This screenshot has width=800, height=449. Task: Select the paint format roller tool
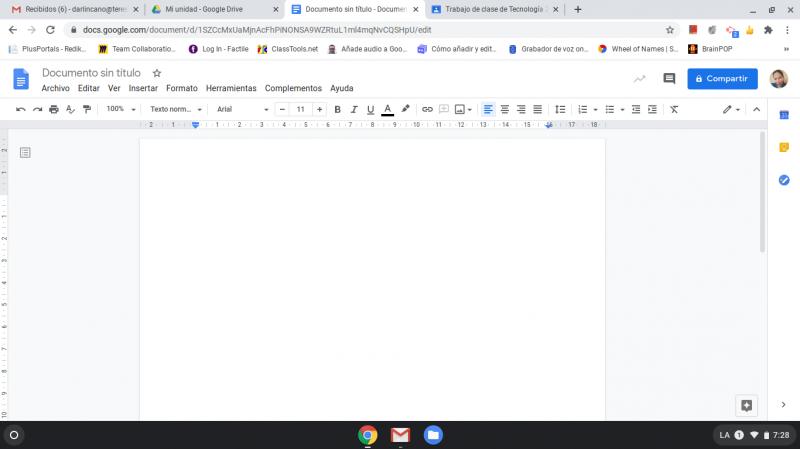tap(87, 109)
